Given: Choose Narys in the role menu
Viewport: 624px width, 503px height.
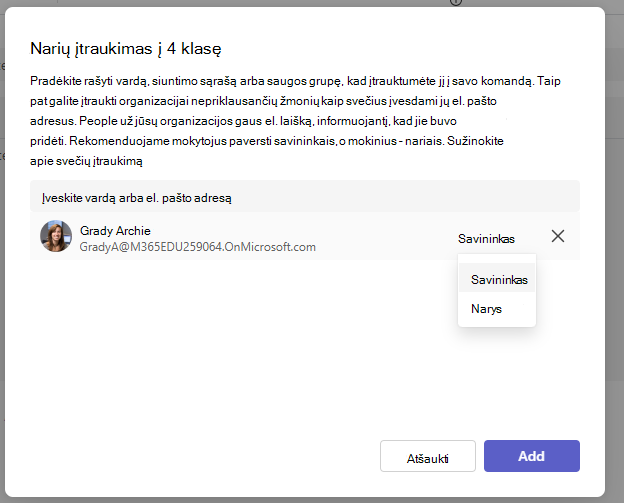Looking at the screenshot, I should tap(497, 309).
